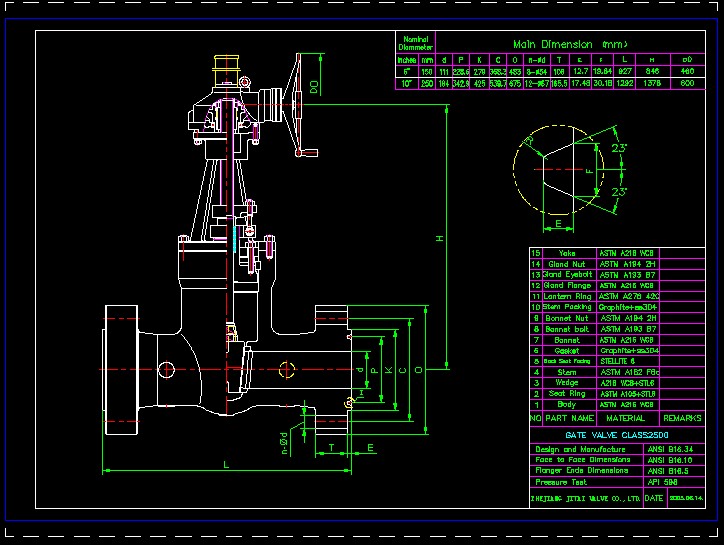Select the 'DATE' cell in title block
This screenshot has height=545, width=724.
click(x=654, y=497)
